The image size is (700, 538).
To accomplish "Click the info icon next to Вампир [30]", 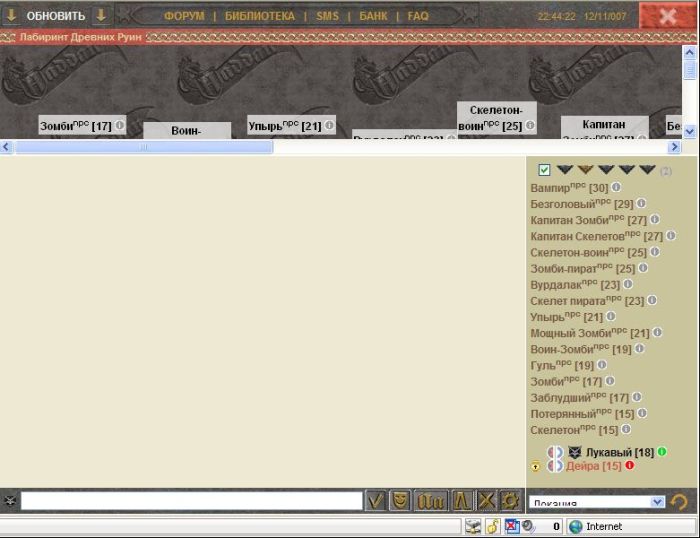I will tap(616, 187).
